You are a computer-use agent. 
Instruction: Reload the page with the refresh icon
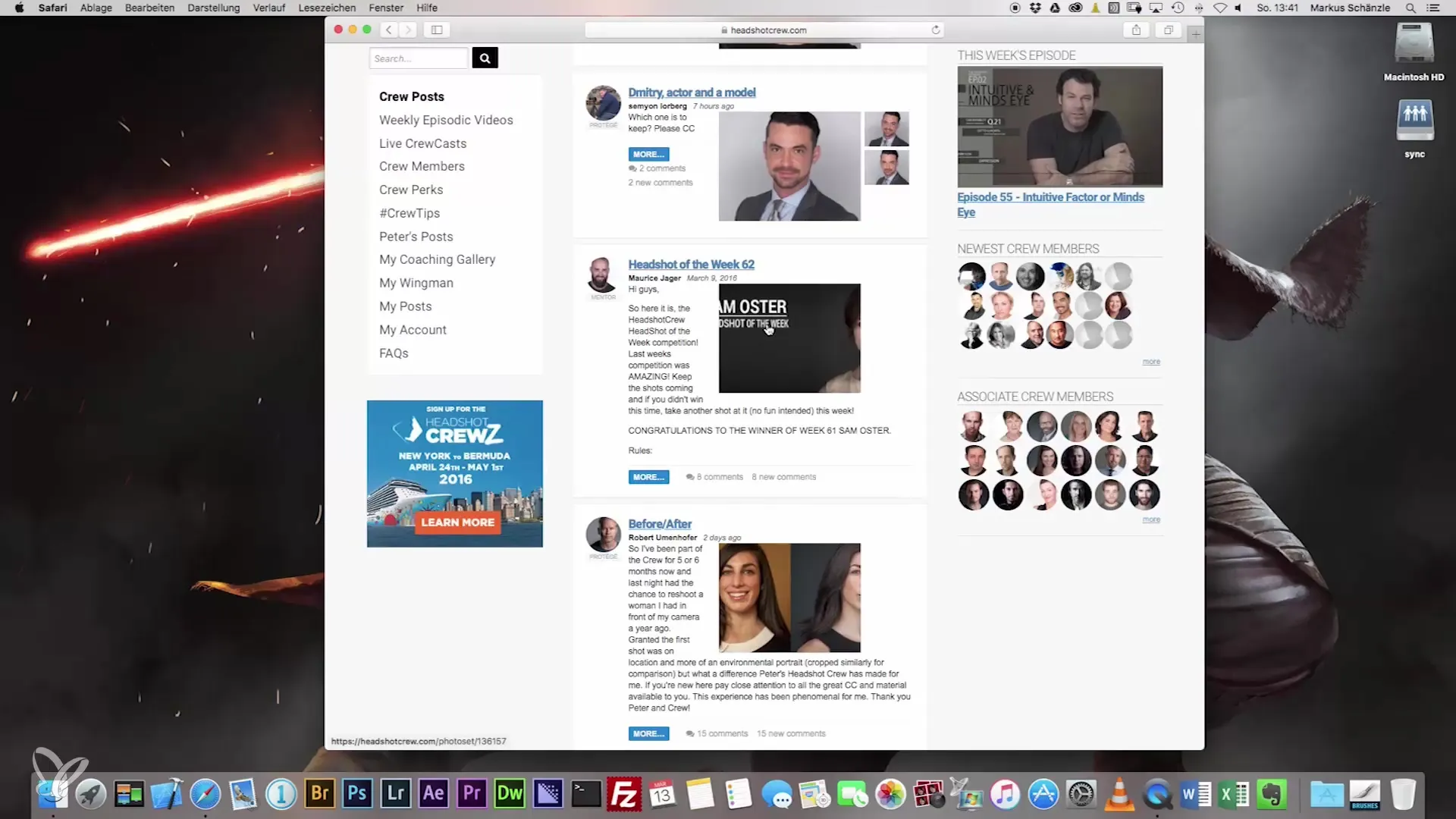point(936,30)
